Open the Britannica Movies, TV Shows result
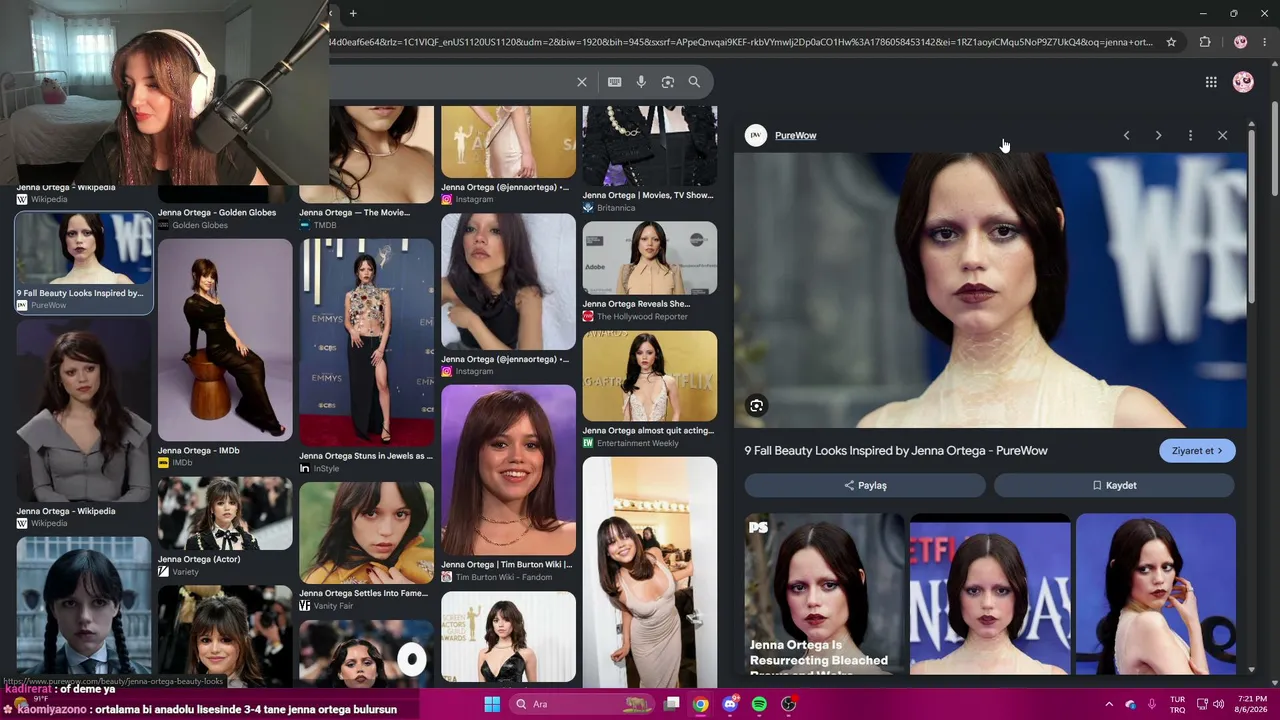1280x720 pixels. click(650, 147)
